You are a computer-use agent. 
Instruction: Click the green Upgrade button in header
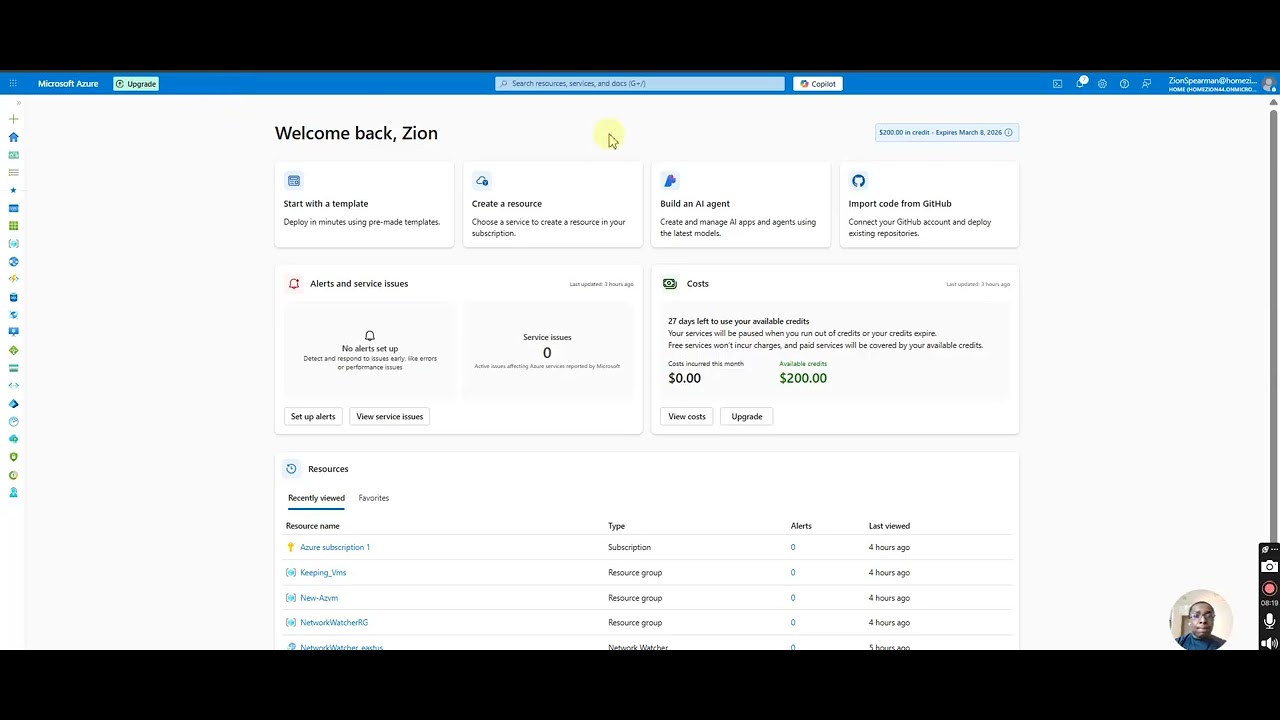tap(136, 84)
